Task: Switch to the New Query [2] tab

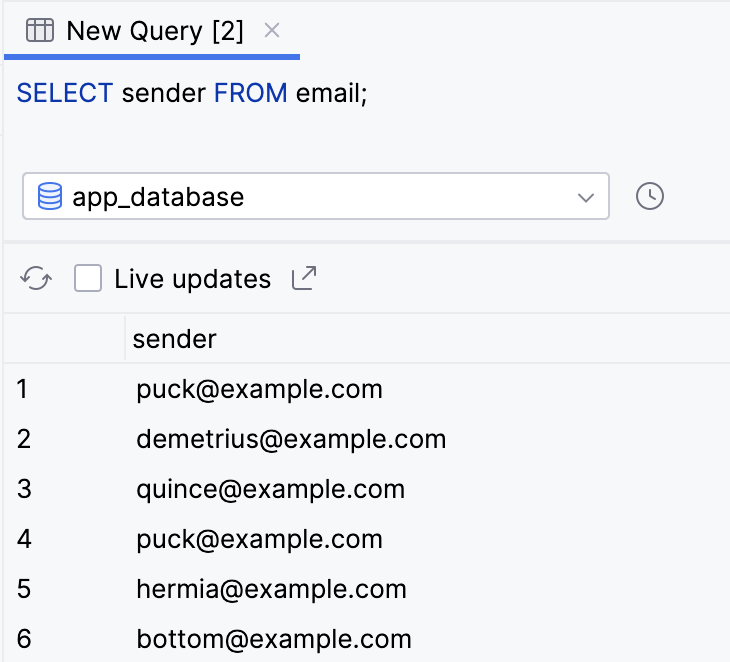Action: pyautogui.click(x=154, y=31)
